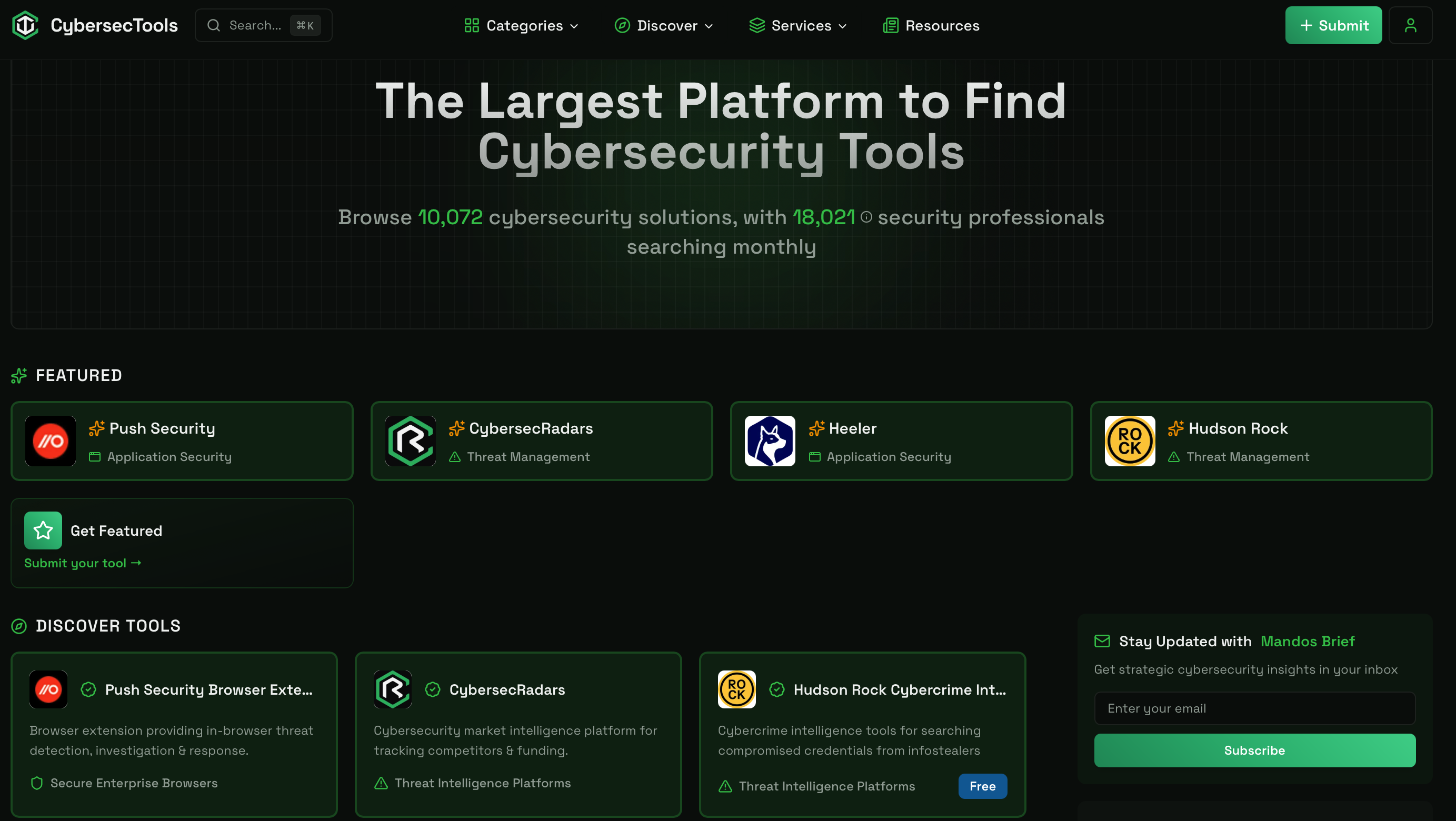This screenshot has height=821, width=1456.
Task: Open the Mandos Brief link
Action: 1308,641
